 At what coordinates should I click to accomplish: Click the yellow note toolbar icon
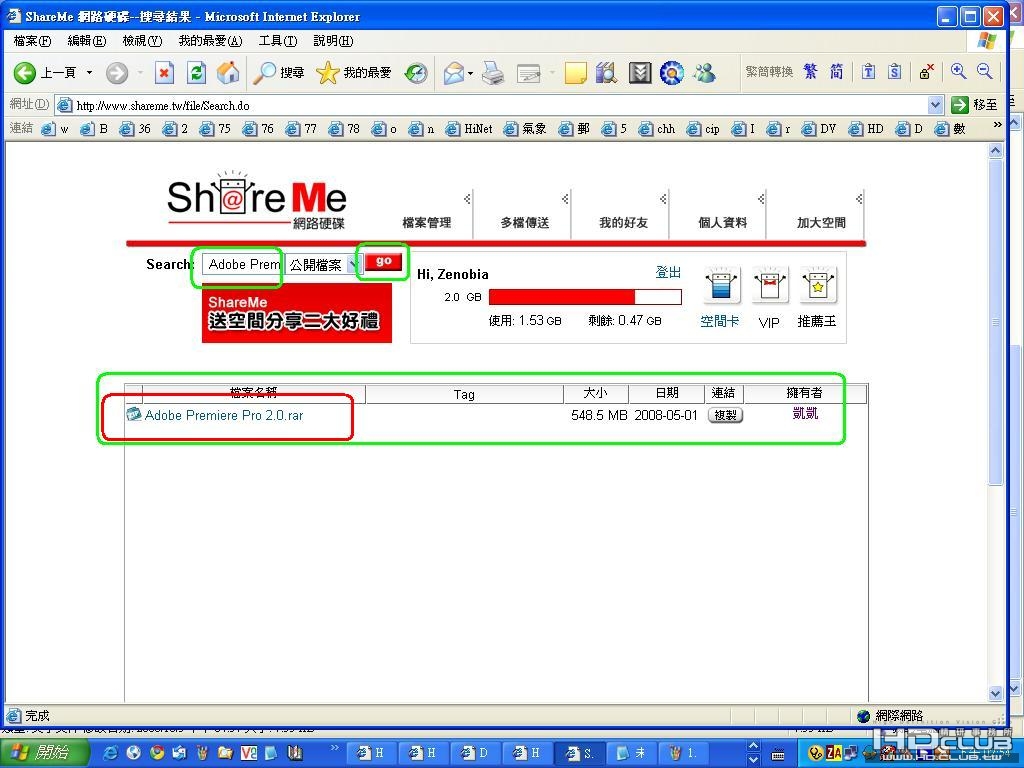(x=575, y=72)
